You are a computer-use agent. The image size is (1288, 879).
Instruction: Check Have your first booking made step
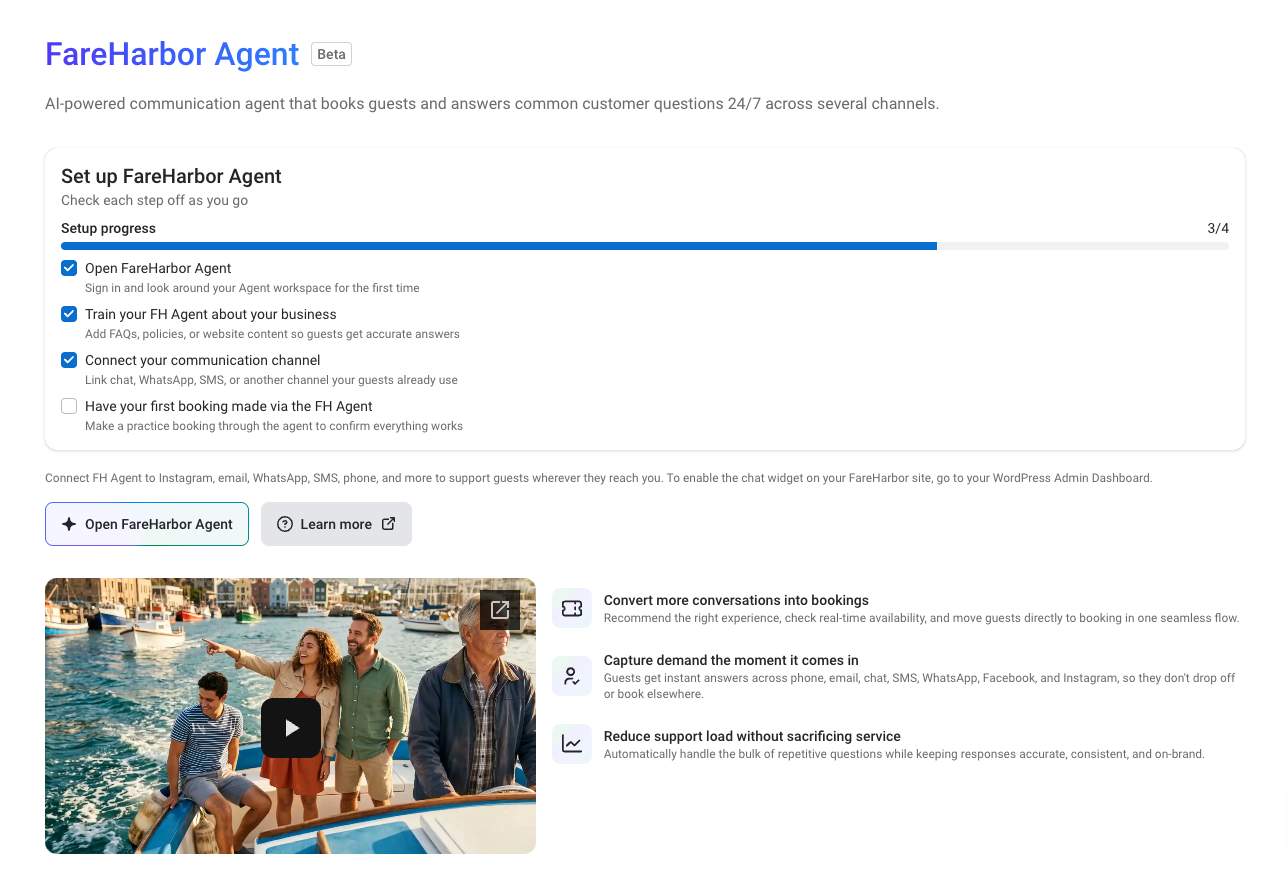(x=69, y=406)
